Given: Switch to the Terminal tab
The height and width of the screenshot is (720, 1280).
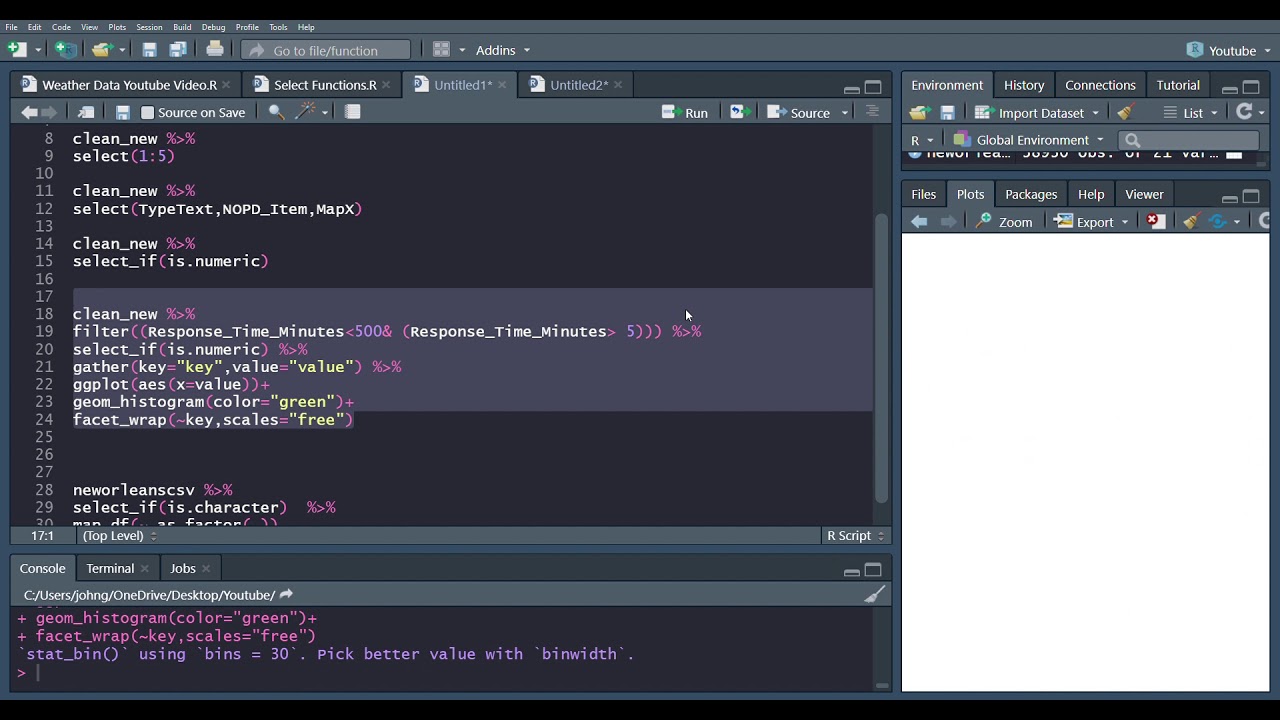Looking at the screenshot, I should pos(110,568).
